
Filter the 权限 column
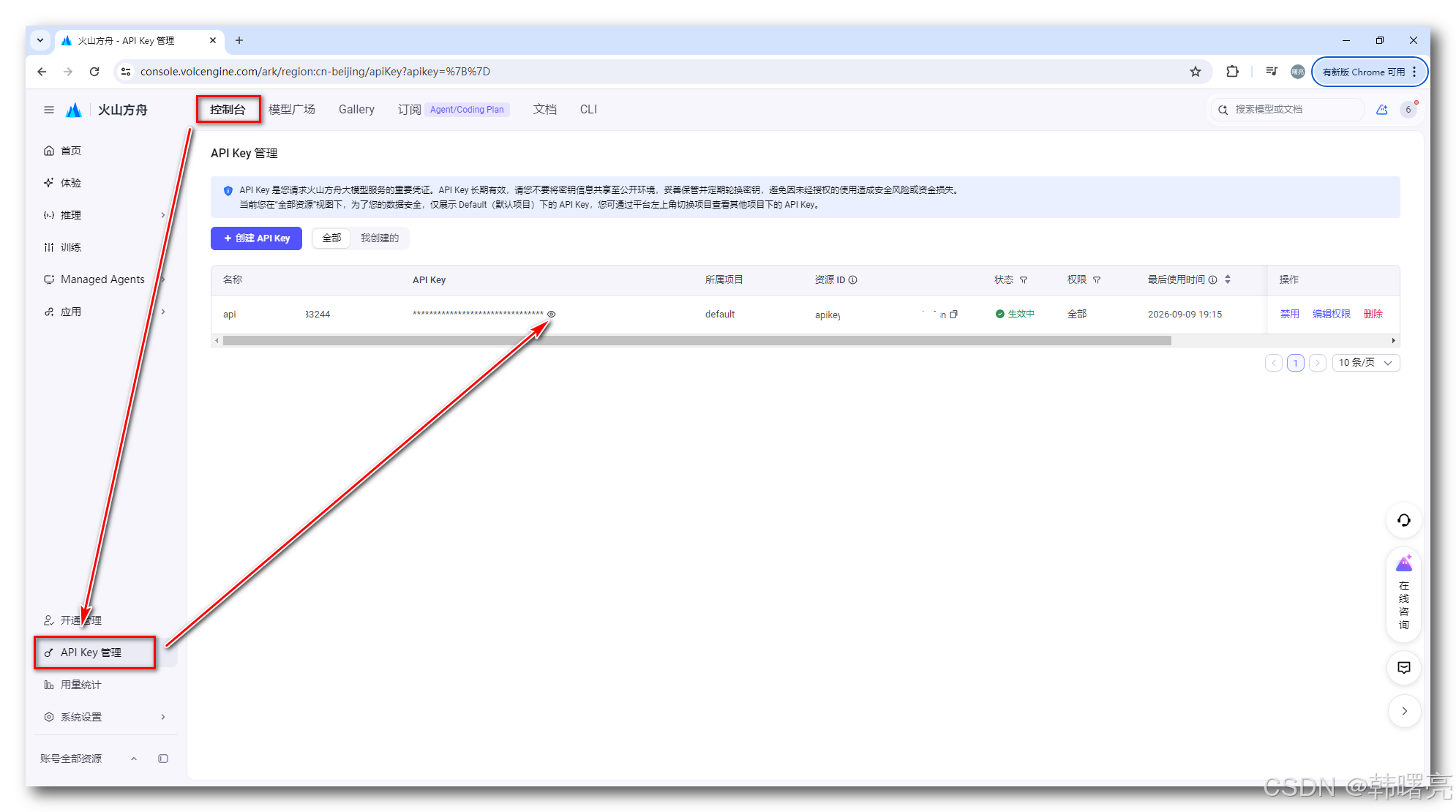[x=1097, y=279]
